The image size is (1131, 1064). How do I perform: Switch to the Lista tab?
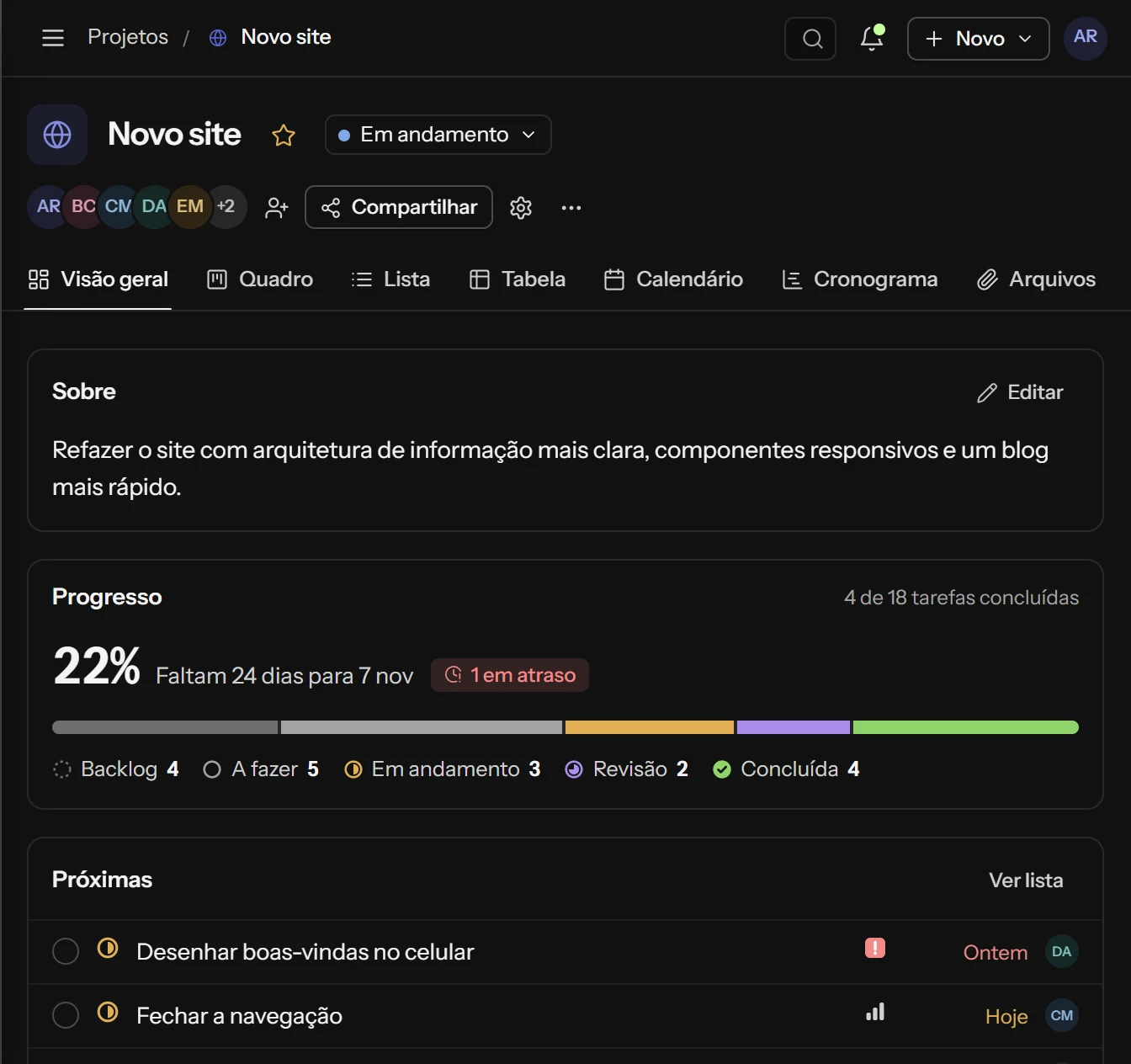point(390,279)
